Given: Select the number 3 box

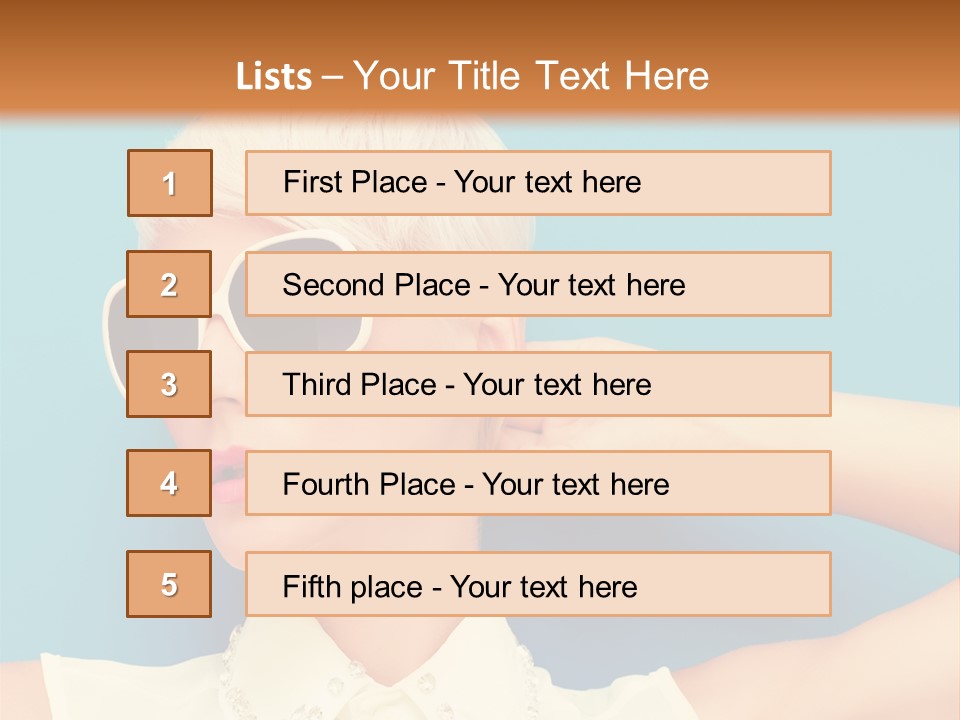Looking at the screenshot, I should (169, 384).
